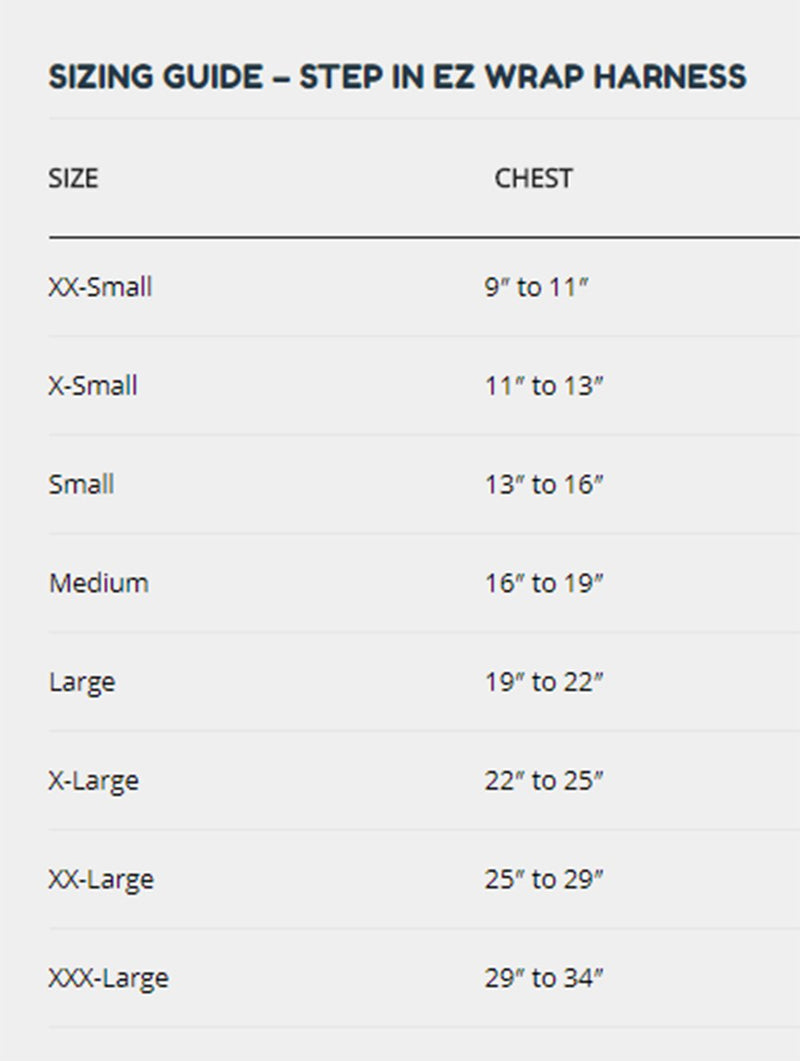Select the Medium size label

click(99, 583)
